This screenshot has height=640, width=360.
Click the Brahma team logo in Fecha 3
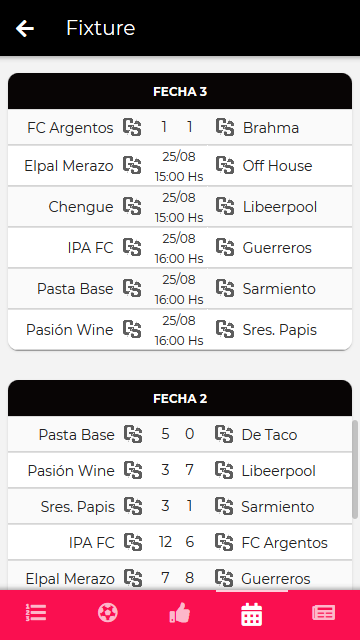[x=225, y=127]
